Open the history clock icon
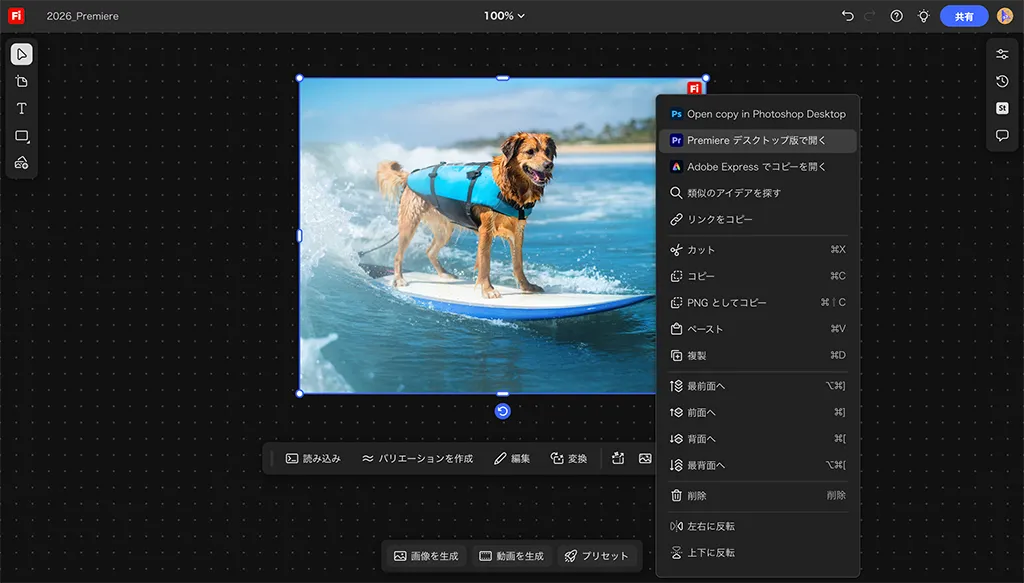This screenshot has width=1024, height=583. click(1002, 81)
